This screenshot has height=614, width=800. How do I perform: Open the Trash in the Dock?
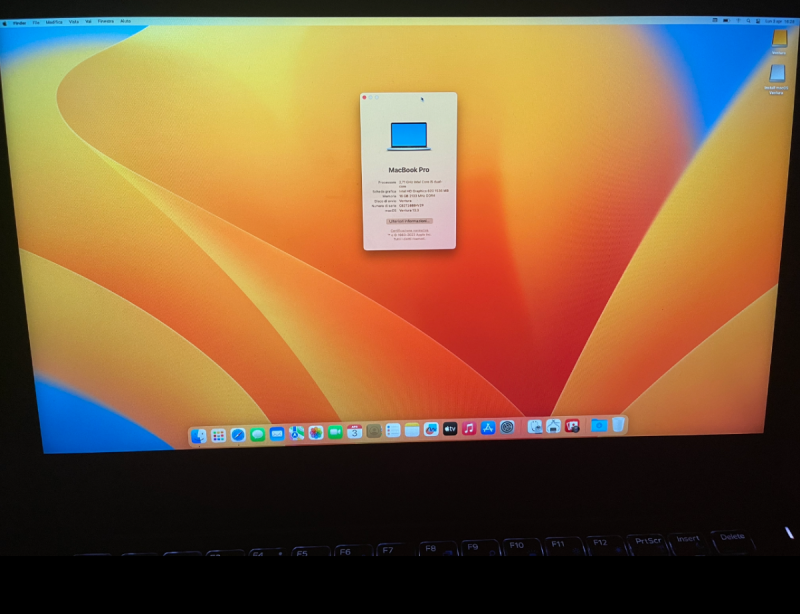(618, 424)
